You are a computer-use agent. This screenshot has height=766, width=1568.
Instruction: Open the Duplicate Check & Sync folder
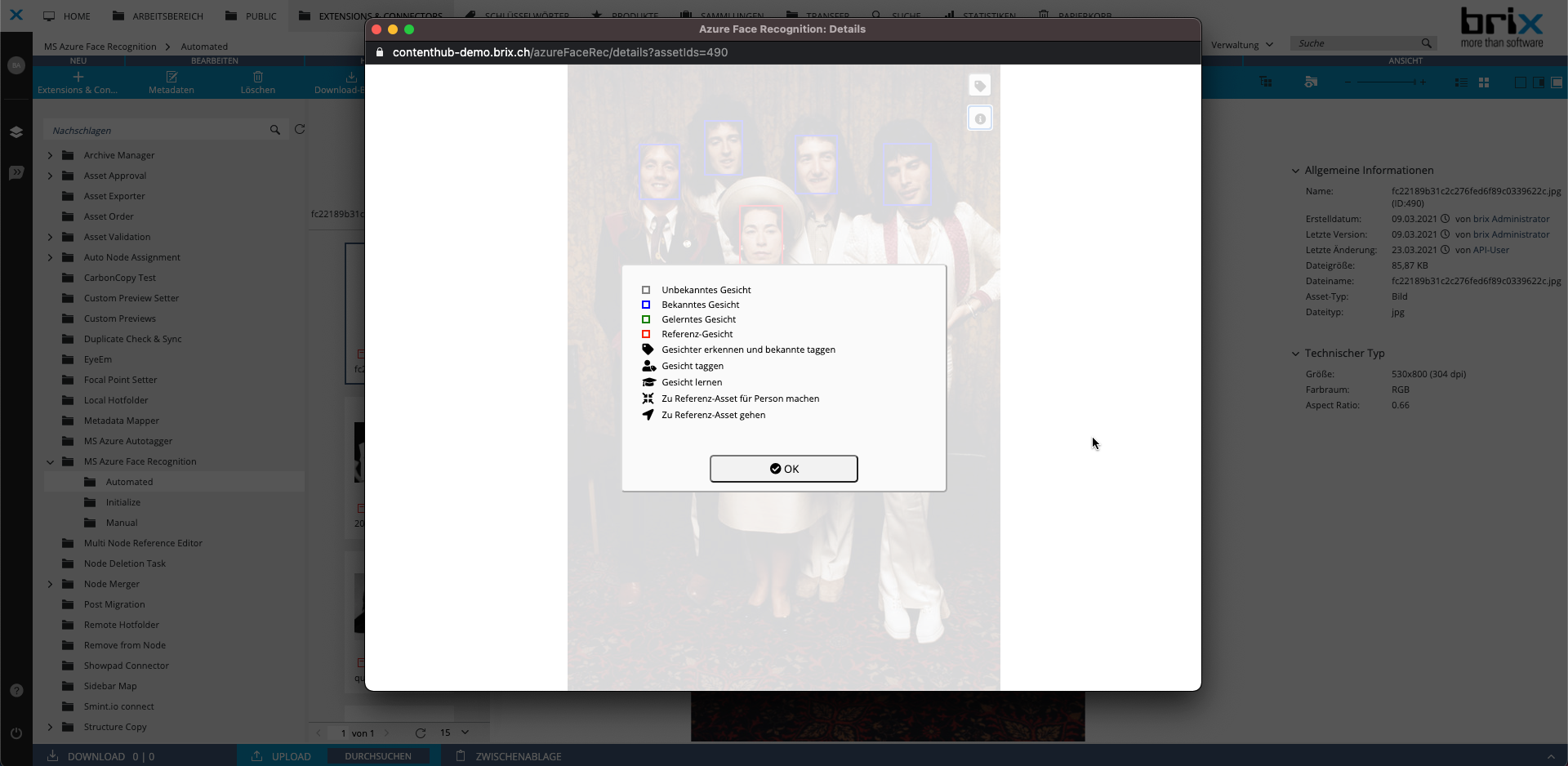(132, 339)
